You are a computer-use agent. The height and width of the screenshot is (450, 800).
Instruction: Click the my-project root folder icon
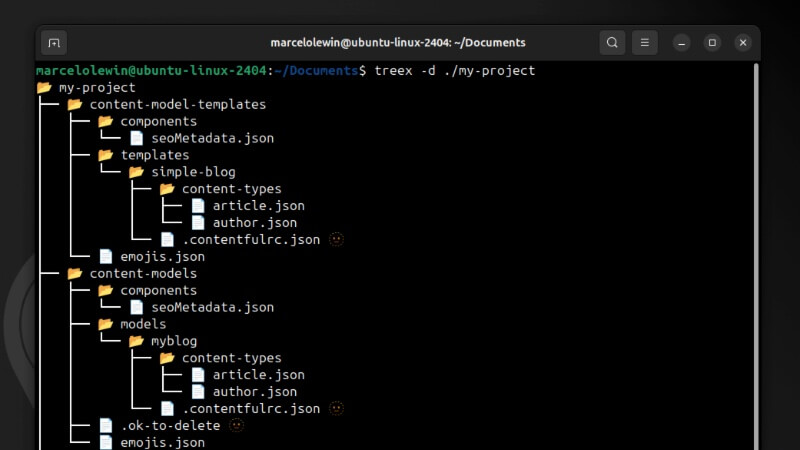tap(44, 88)
